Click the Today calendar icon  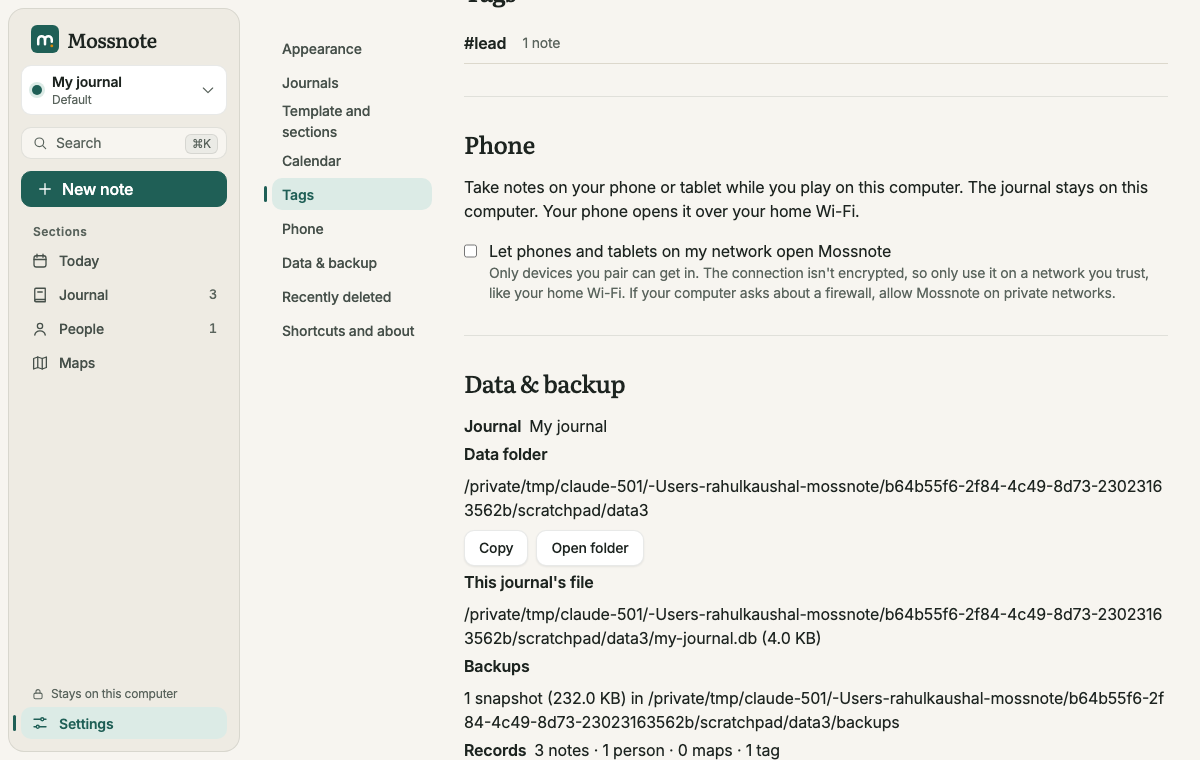click(40, 261)
